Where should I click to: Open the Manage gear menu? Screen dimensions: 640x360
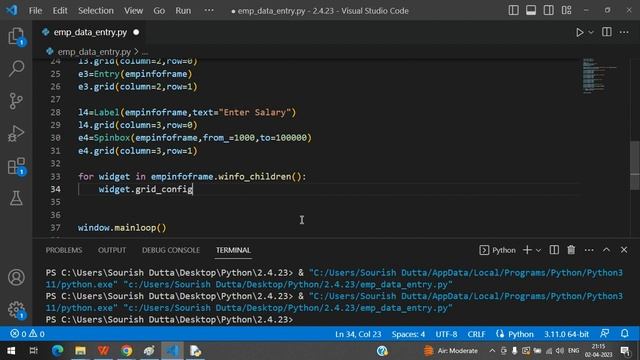[x=16, y=310]
